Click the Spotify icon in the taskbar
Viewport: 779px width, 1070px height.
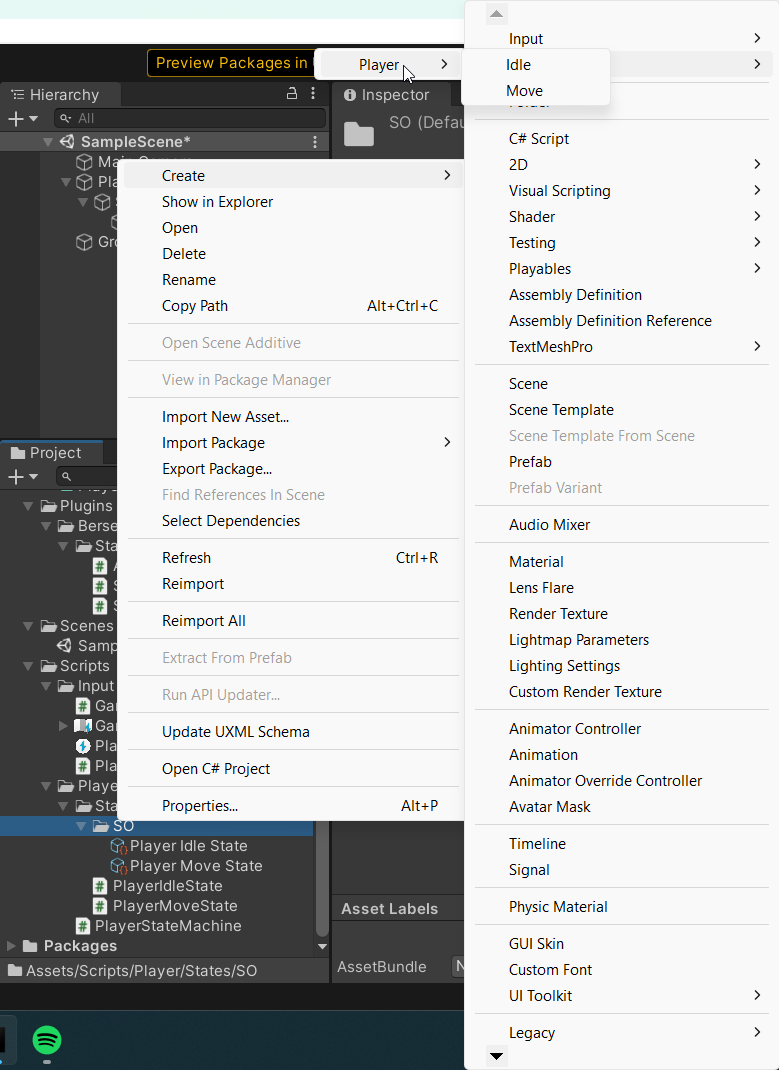tap(47, 1040)
